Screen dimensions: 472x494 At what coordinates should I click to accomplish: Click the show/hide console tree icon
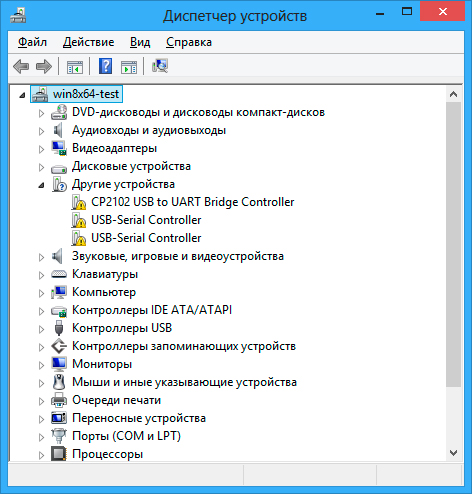(x=75, y=67)
